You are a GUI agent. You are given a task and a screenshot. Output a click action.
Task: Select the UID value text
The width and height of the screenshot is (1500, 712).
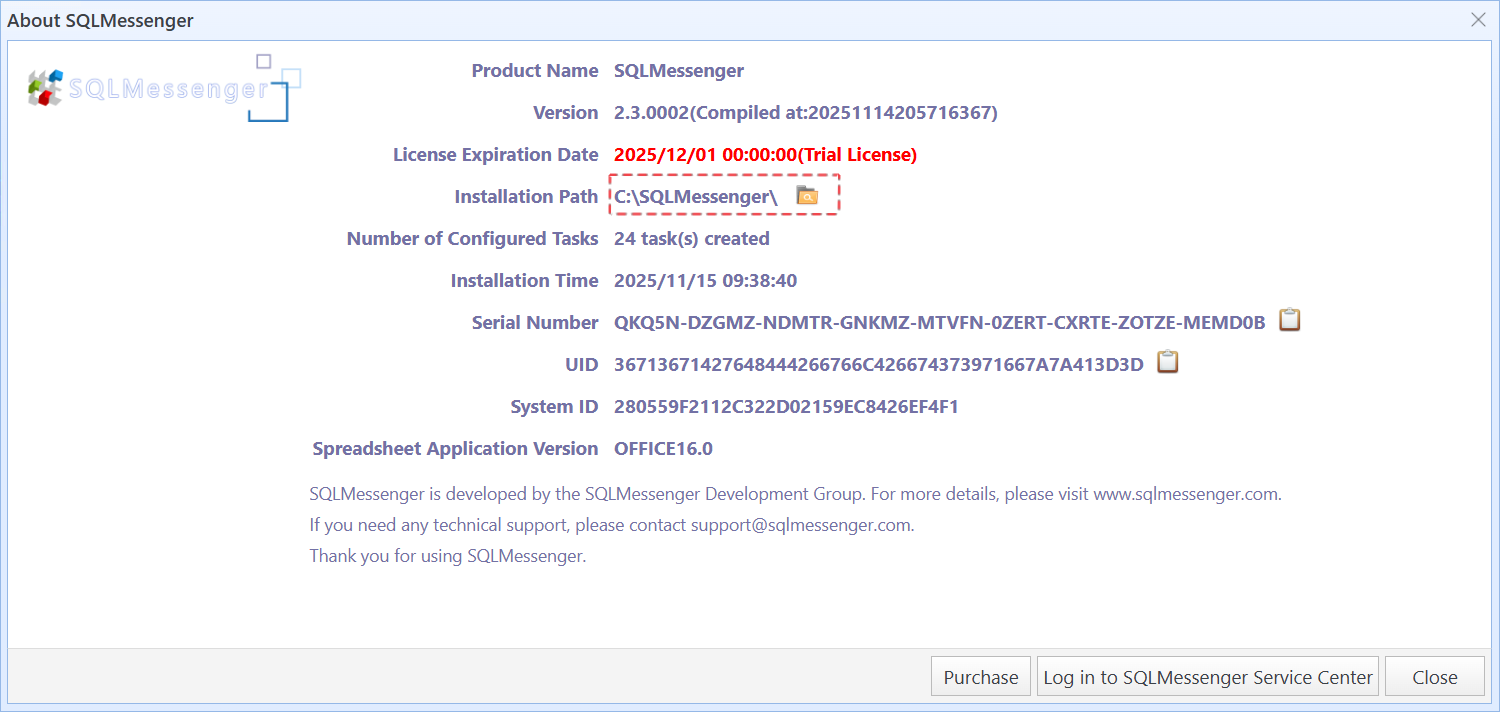[880, 364]
